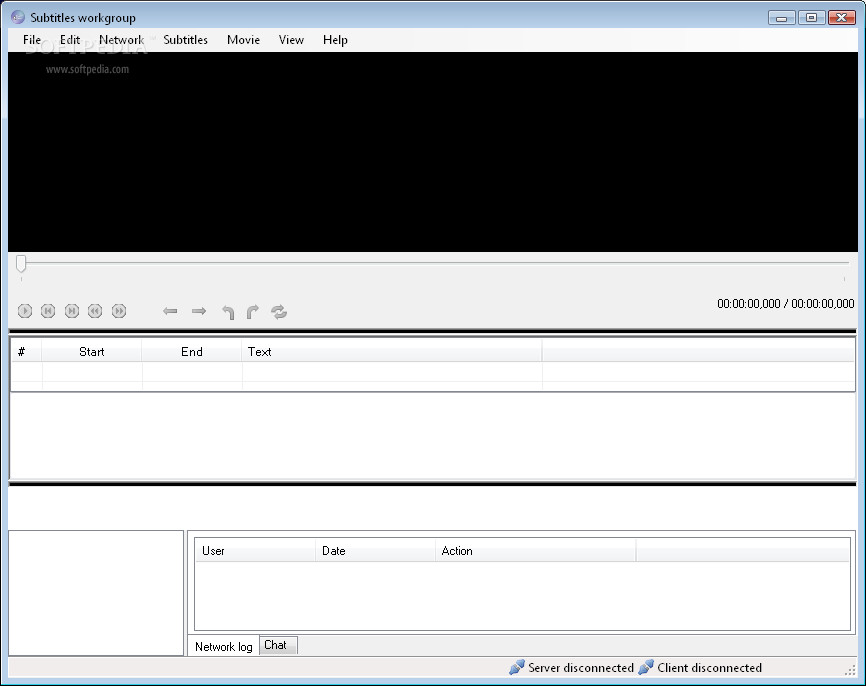
Task: Click the black video preview area
Action: pos(433,152)
